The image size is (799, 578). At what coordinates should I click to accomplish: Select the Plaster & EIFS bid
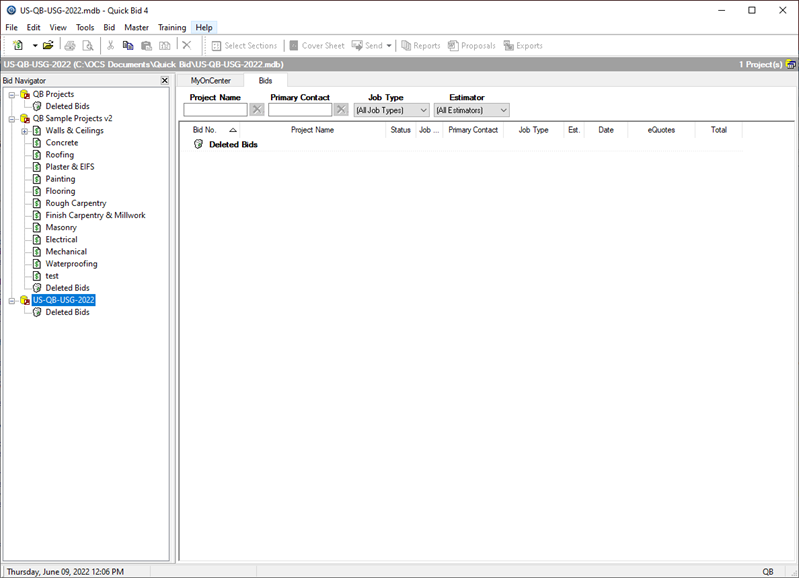(x=70, y=167)
